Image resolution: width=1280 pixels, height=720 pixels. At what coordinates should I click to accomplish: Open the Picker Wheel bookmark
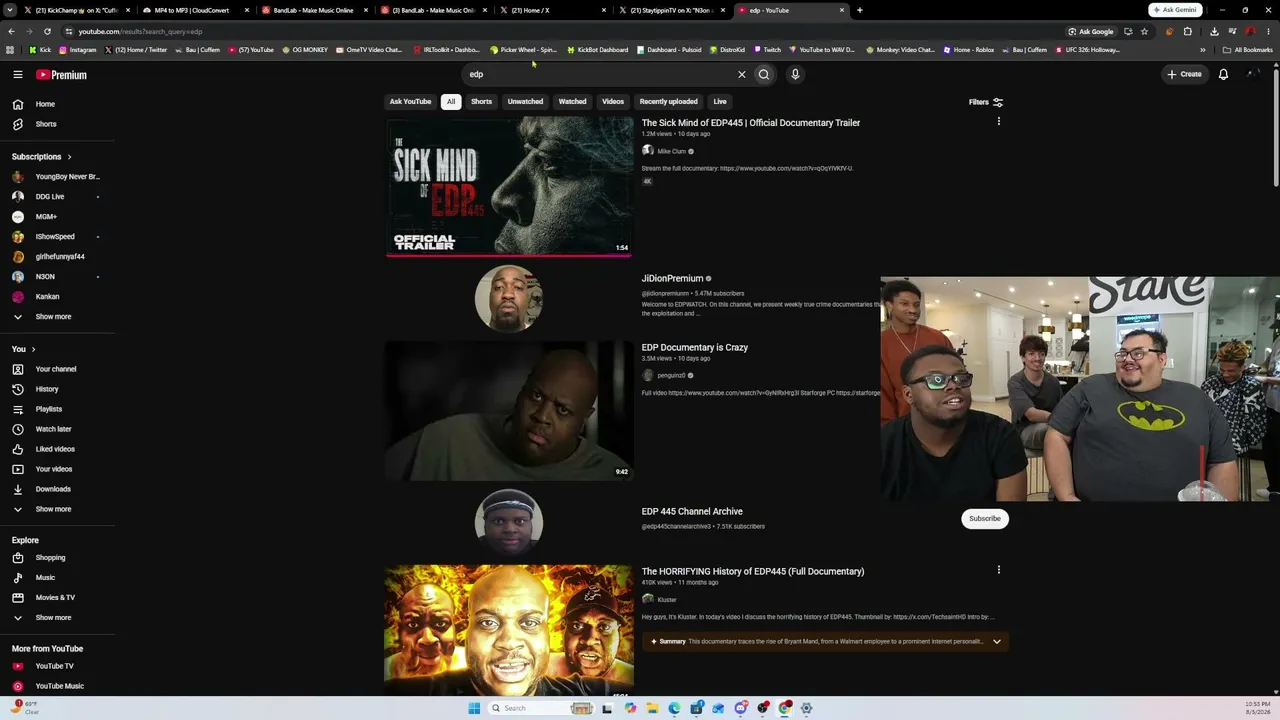[523, 50]
